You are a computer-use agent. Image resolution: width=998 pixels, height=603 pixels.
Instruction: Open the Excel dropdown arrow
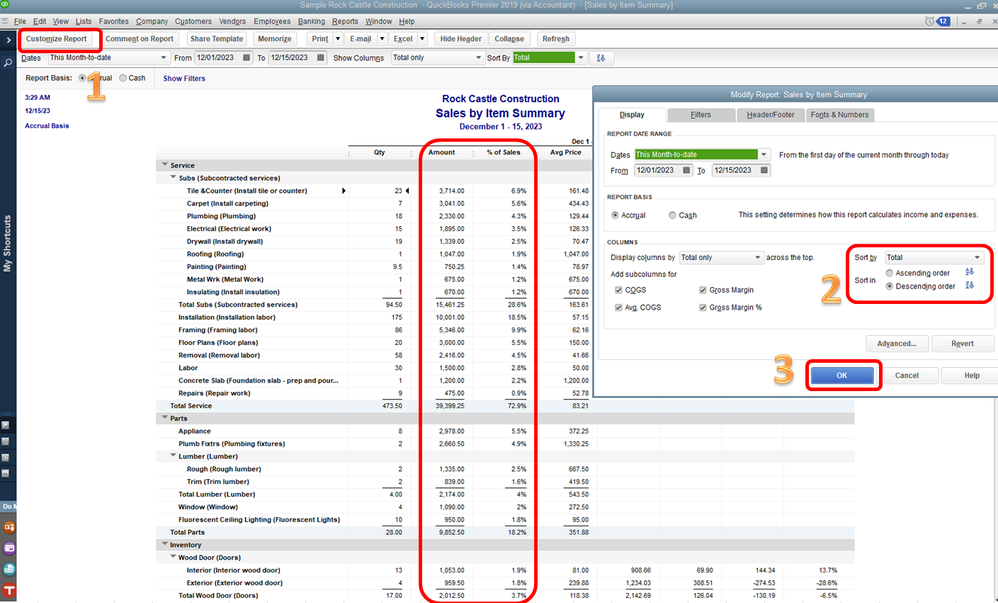[422, 39]
